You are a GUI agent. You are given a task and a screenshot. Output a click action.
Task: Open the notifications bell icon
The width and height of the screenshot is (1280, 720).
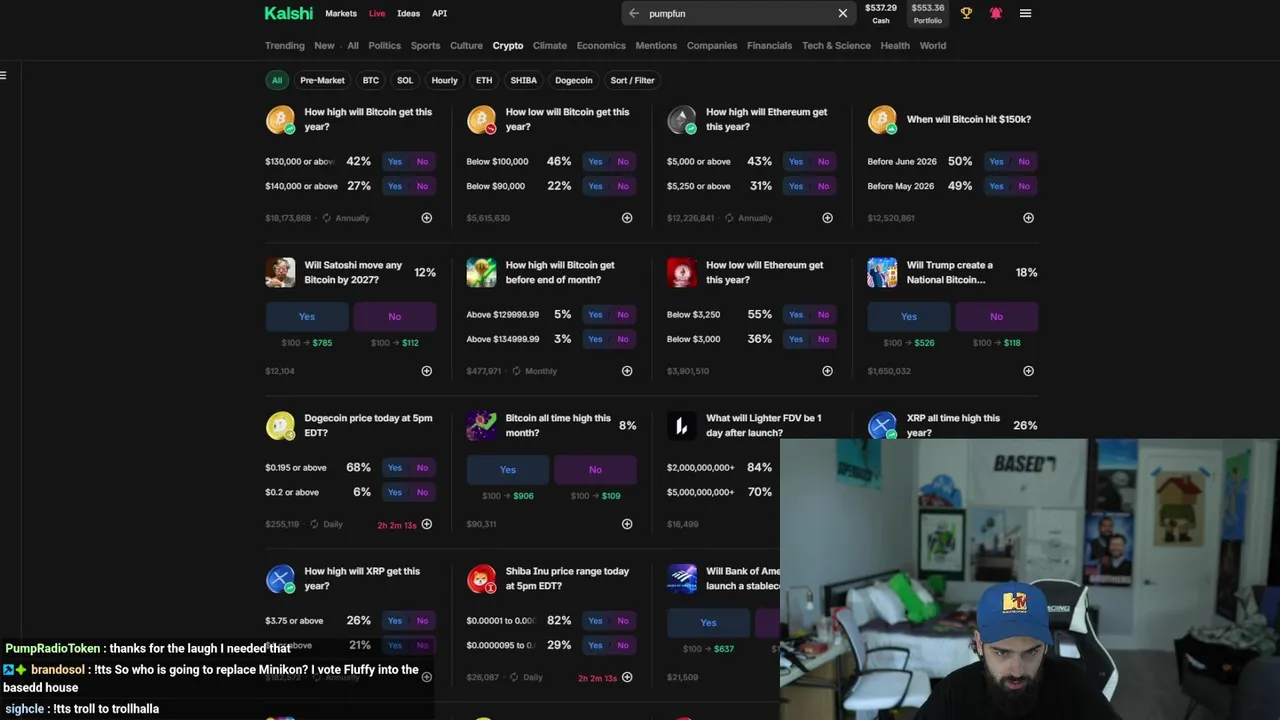tap(996, 13)
